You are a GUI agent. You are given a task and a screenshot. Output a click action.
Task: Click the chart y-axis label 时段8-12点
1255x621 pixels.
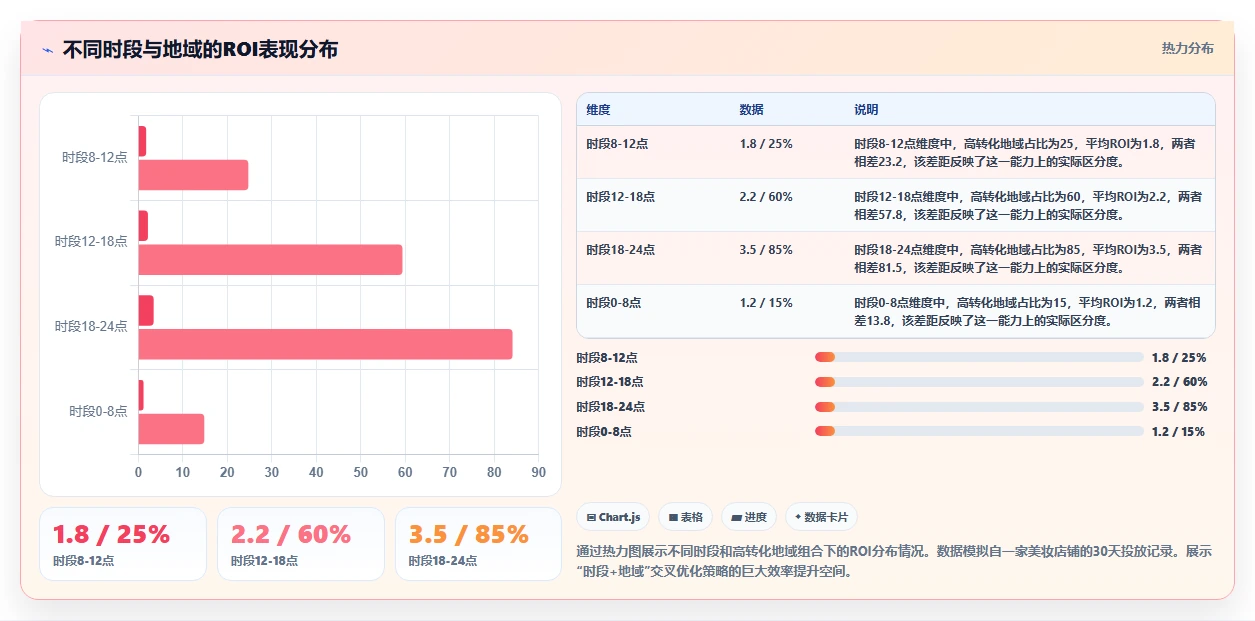(x=95, y=157)
